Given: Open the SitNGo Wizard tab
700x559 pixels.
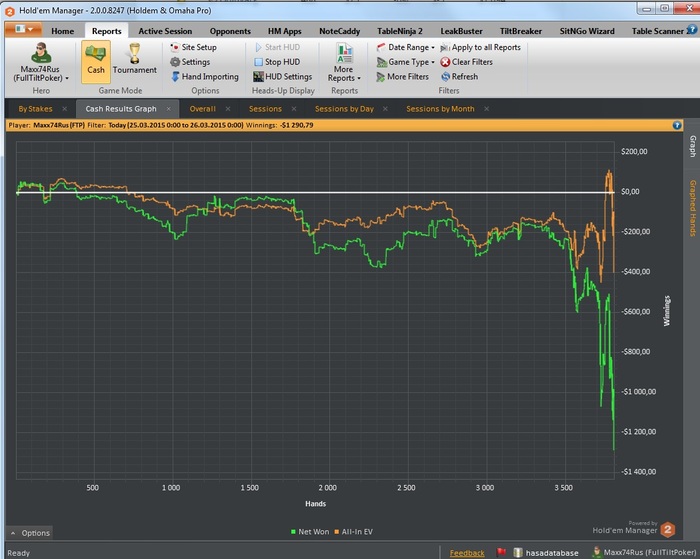Looking at the screenshot, I should [587, 31].
